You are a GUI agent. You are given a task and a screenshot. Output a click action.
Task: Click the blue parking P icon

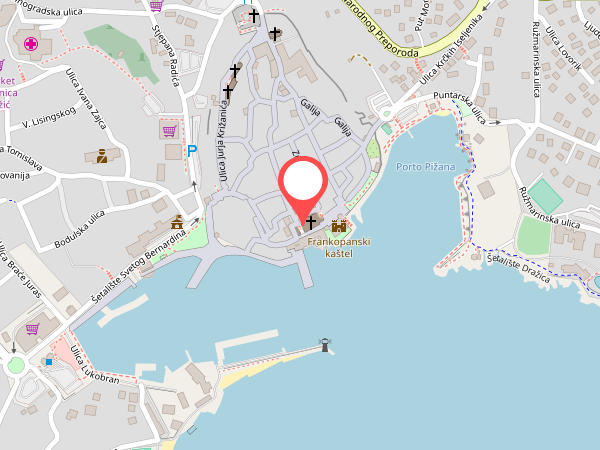pos(192,151)
